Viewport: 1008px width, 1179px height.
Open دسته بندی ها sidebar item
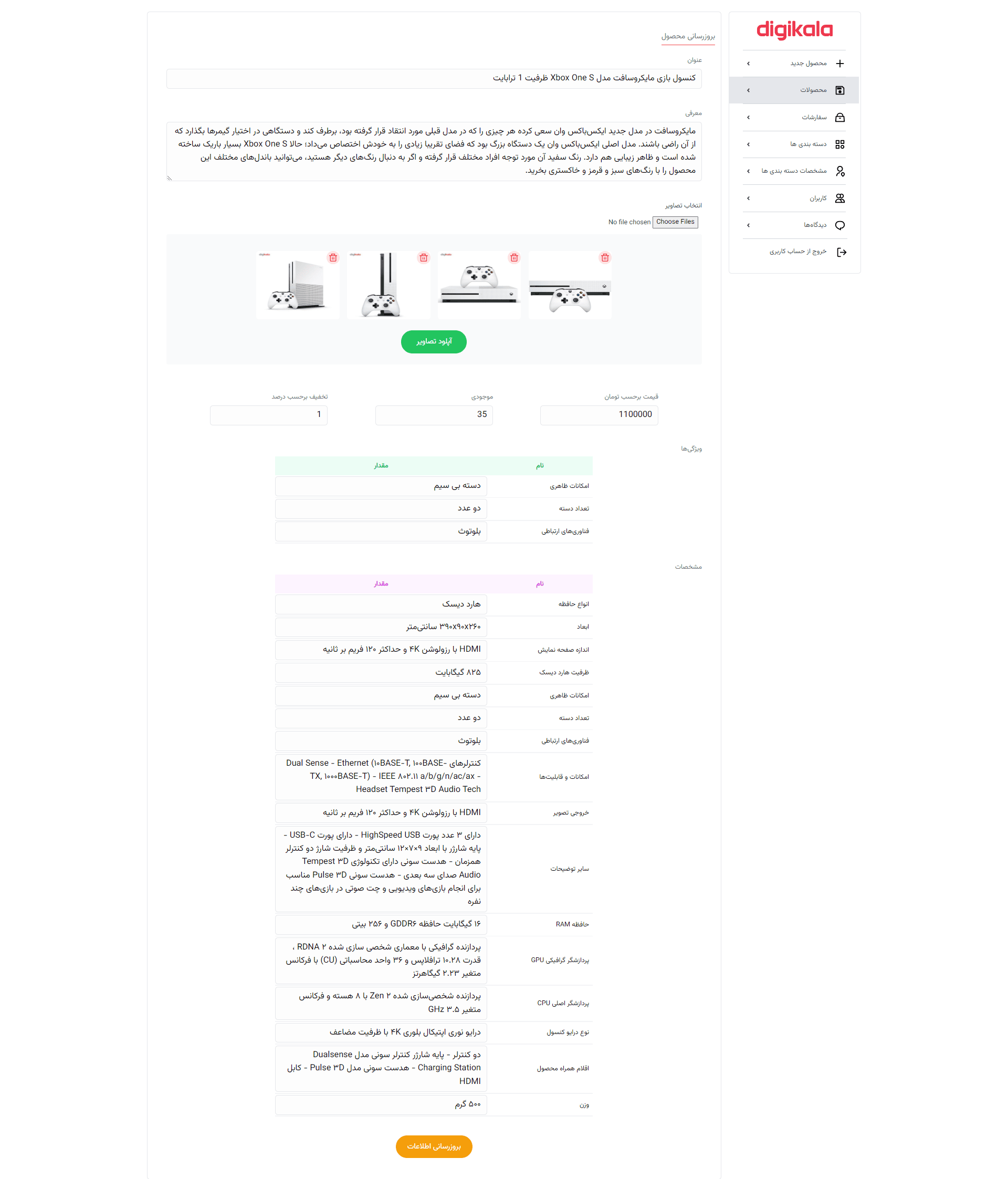pyautogui.click(x=794, y=144)
